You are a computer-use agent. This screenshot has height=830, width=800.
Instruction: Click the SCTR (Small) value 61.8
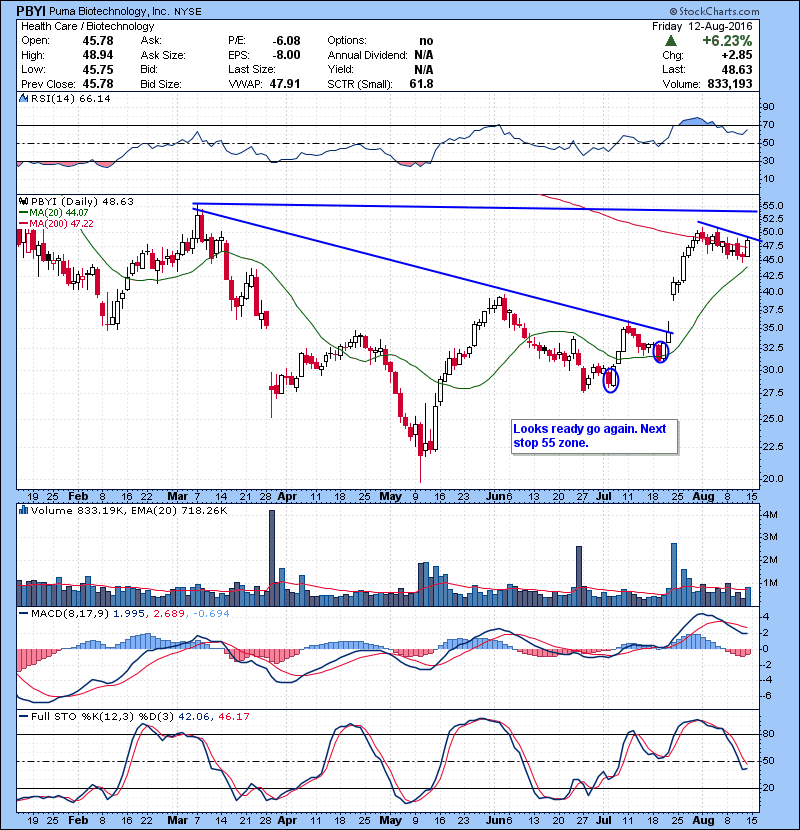[421, 84]
